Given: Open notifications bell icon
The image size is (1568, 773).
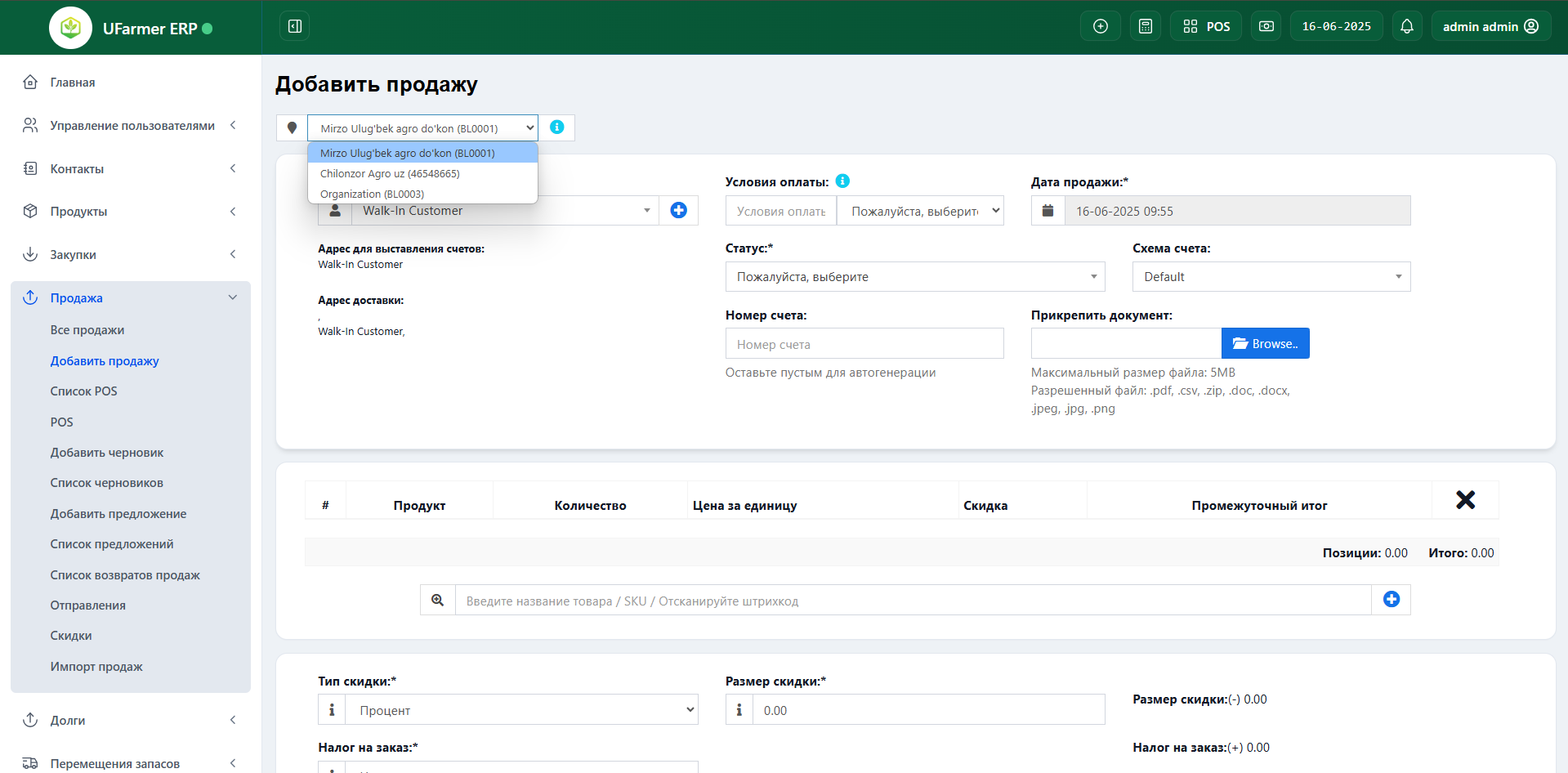Looking at the screenshot, I should click(x=1406, y=26).
